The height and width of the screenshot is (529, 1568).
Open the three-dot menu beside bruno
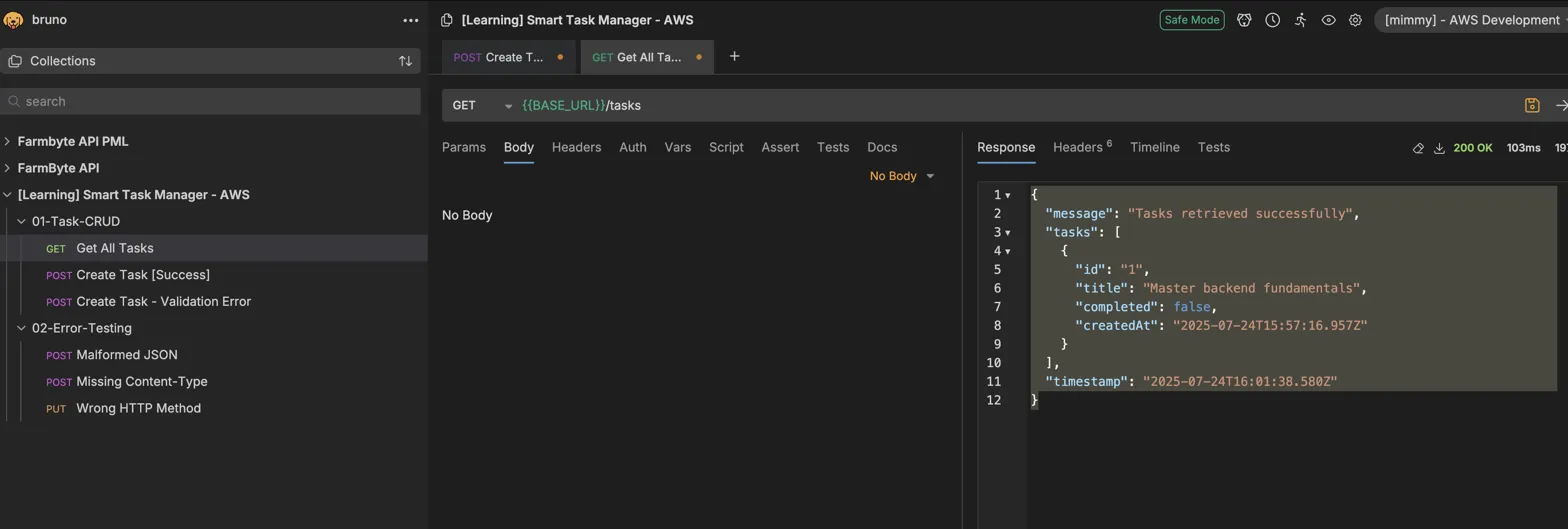(411, 20)
